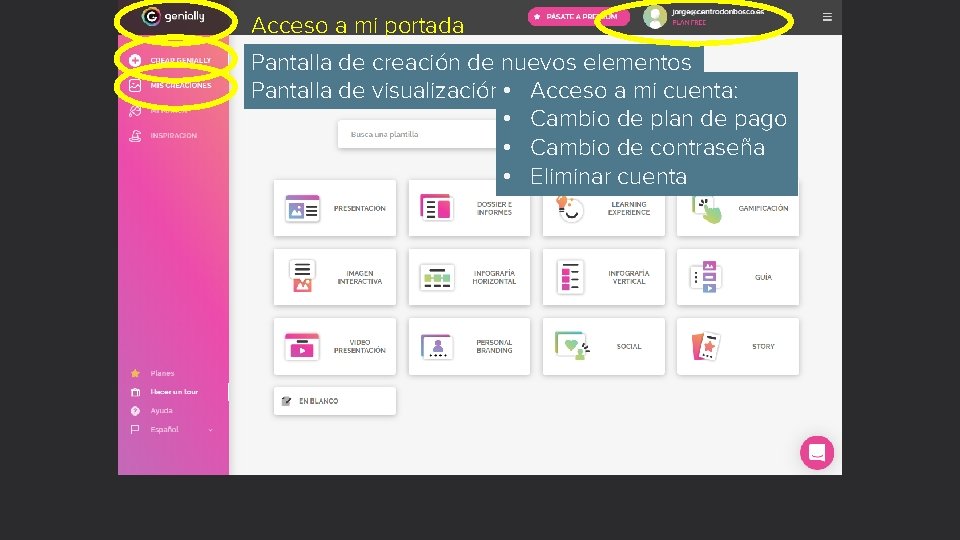Open the user avatar profile
Screen dimensions: 960x540
654,17
